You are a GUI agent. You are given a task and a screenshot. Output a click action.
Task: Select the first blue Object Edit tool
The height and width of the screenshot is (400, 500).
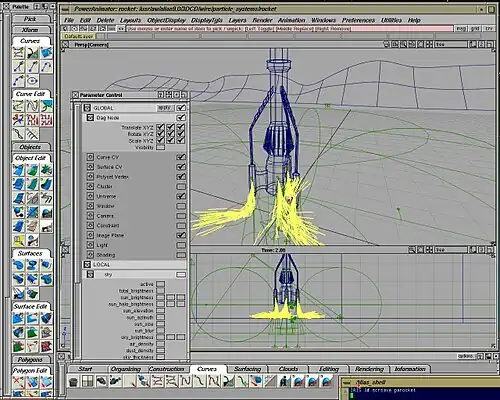click(19, 170)
